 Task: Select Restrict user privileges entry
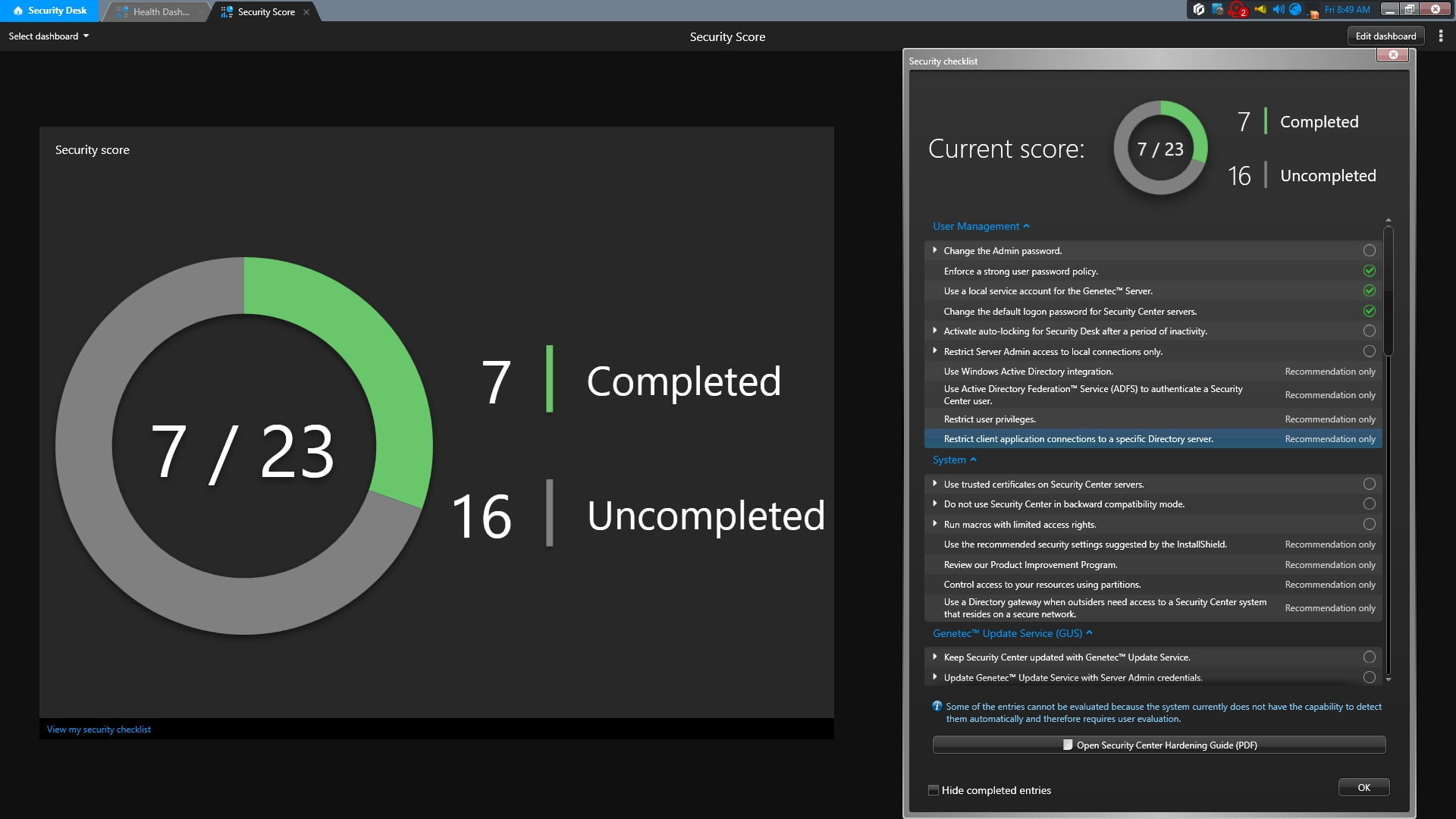click(x=990, y=419)
